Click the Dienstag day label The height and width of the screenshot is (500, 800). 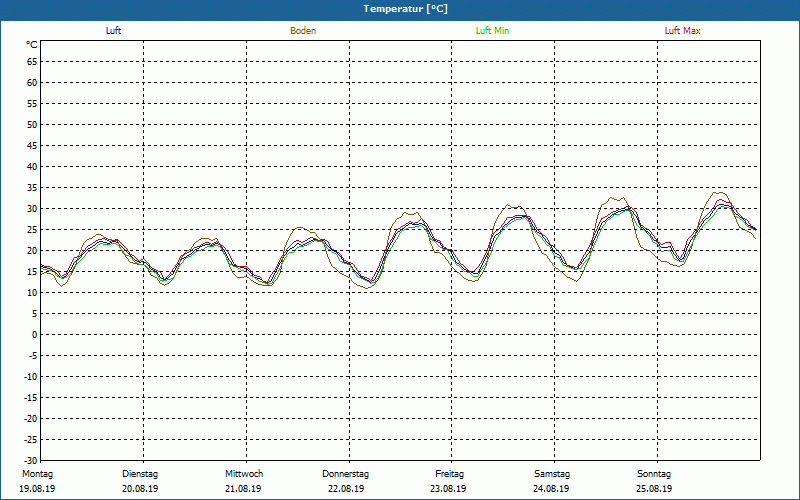tap(140, 474)
